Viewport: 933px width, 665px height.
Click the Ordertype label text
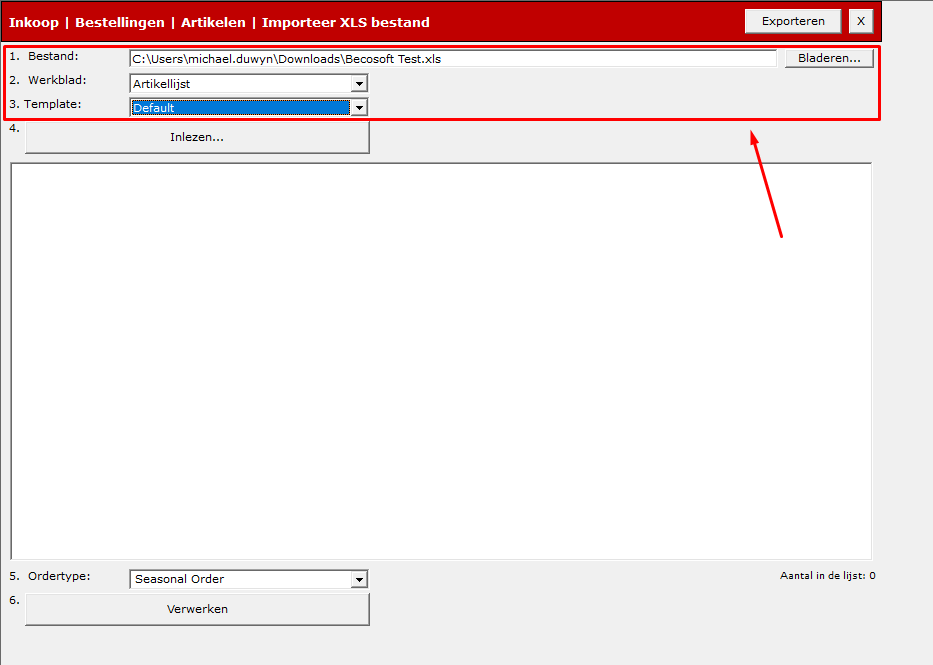tap(59, 576)
